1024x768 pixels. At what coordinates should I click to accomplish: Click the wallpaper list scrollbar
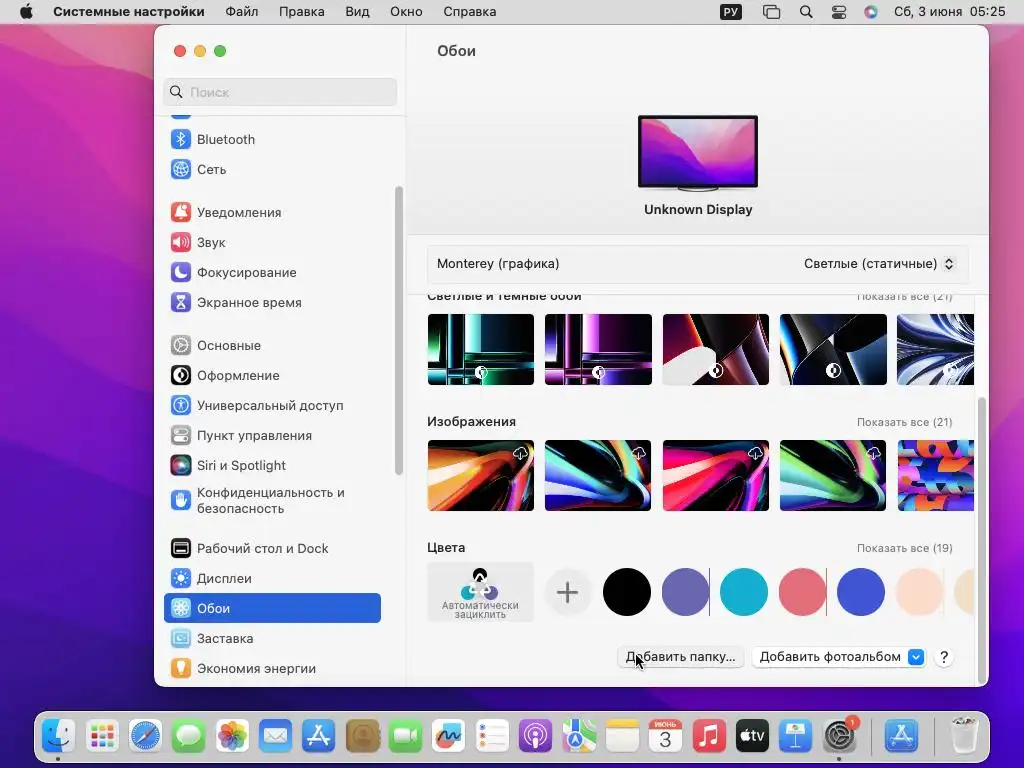click(981, 539)
